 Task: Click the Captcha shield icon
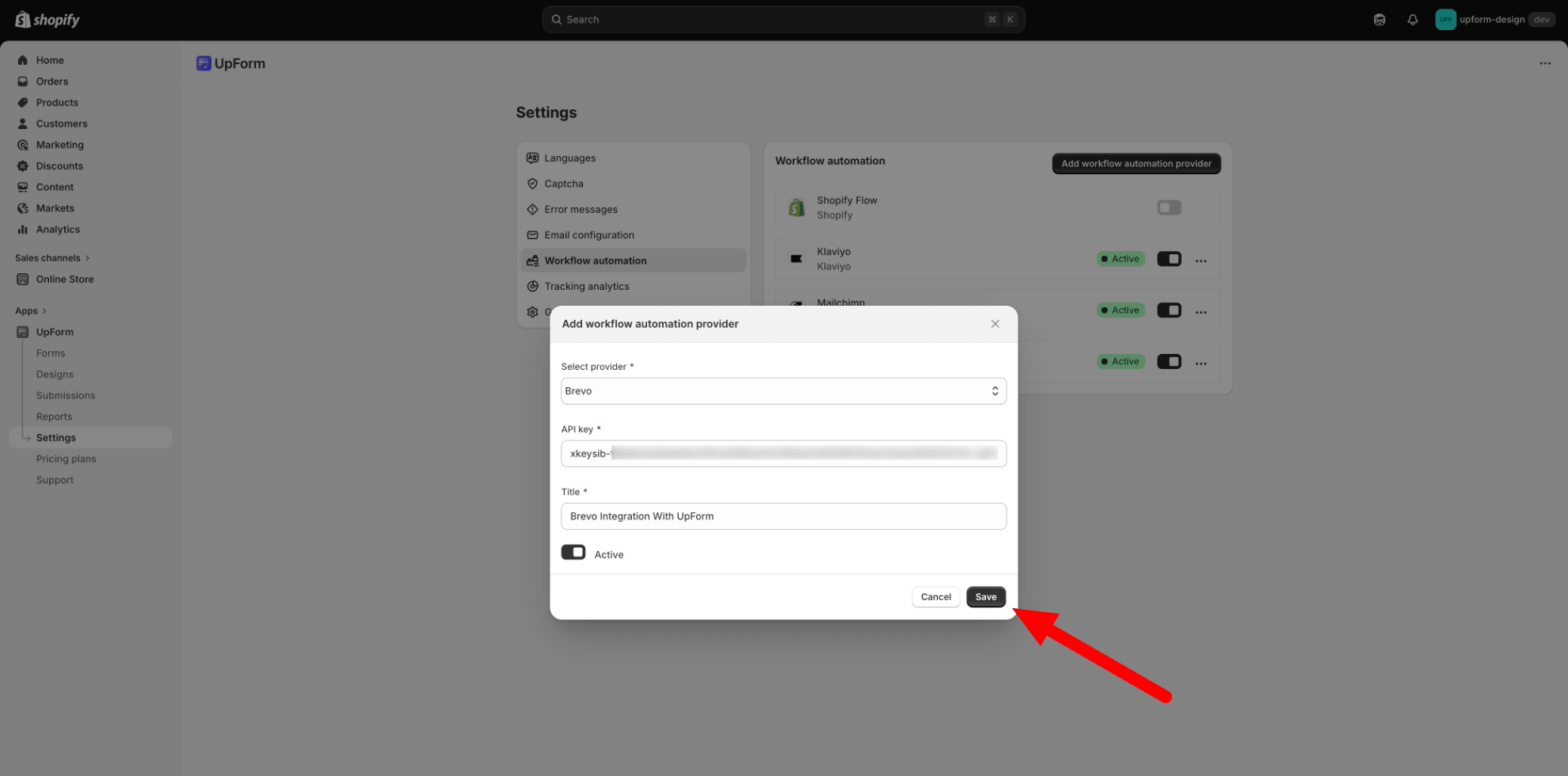533,184
